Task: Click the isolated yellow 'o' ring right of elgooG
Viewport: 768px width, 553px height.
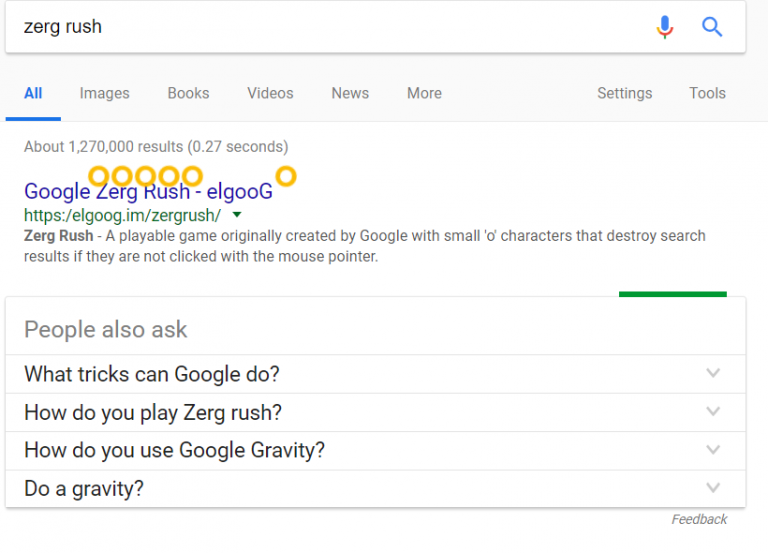Action: (x=286, y=177)
